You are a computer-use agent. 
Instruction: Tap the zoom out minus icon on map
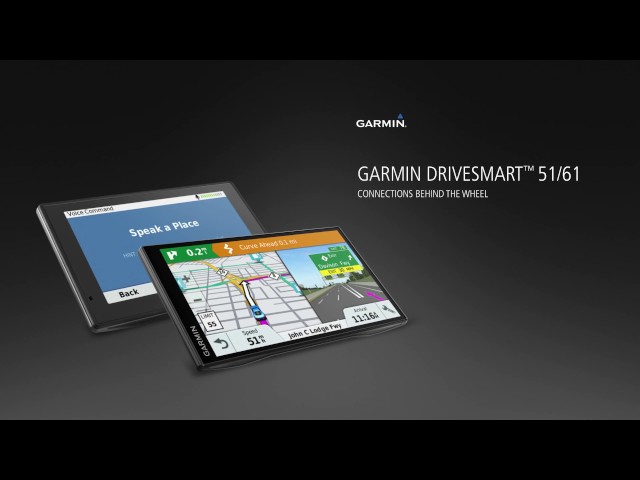tap(198, 300)
